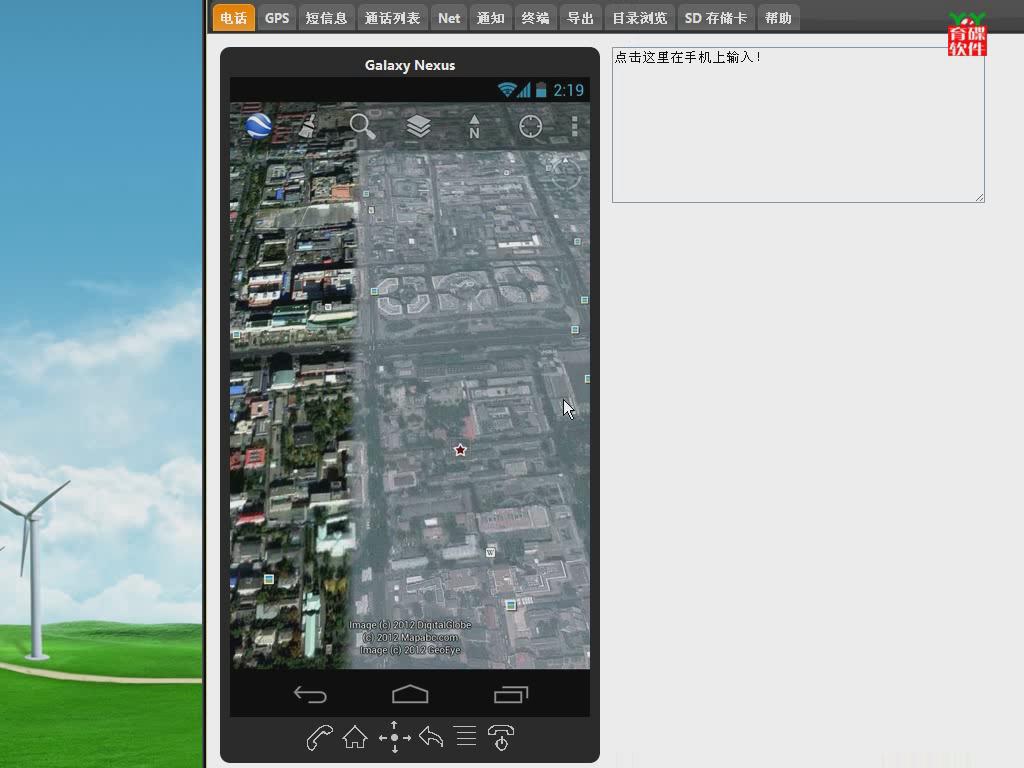The width and height of the screenshot is (1024, 768).
Task: Open the three-dot overflow menu
Action: click(x=575, y=126)
